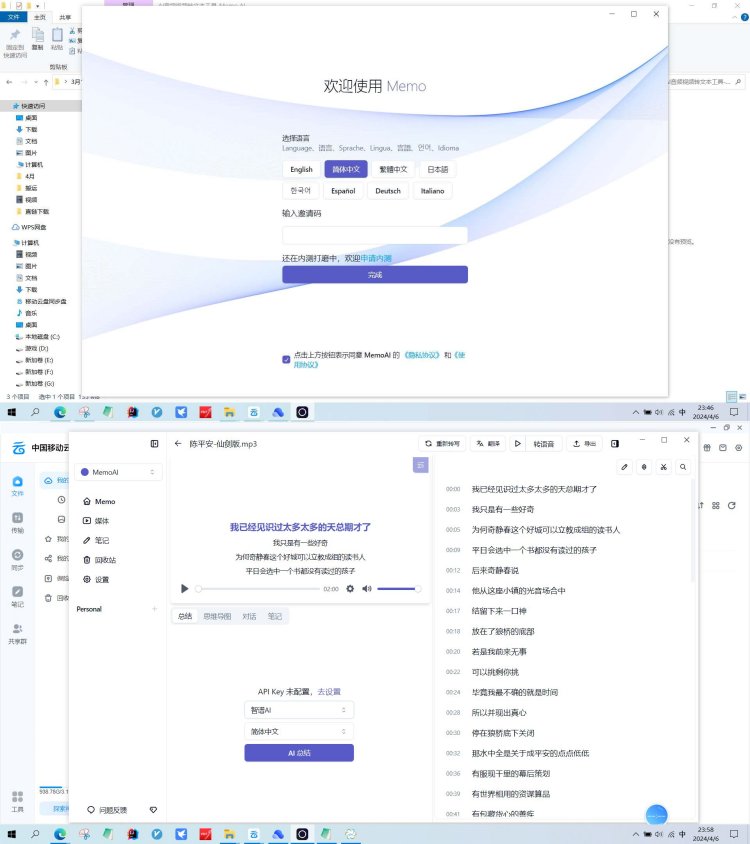
Task: Open the MemoAI workspace dropdown
Action: point(118,472)
